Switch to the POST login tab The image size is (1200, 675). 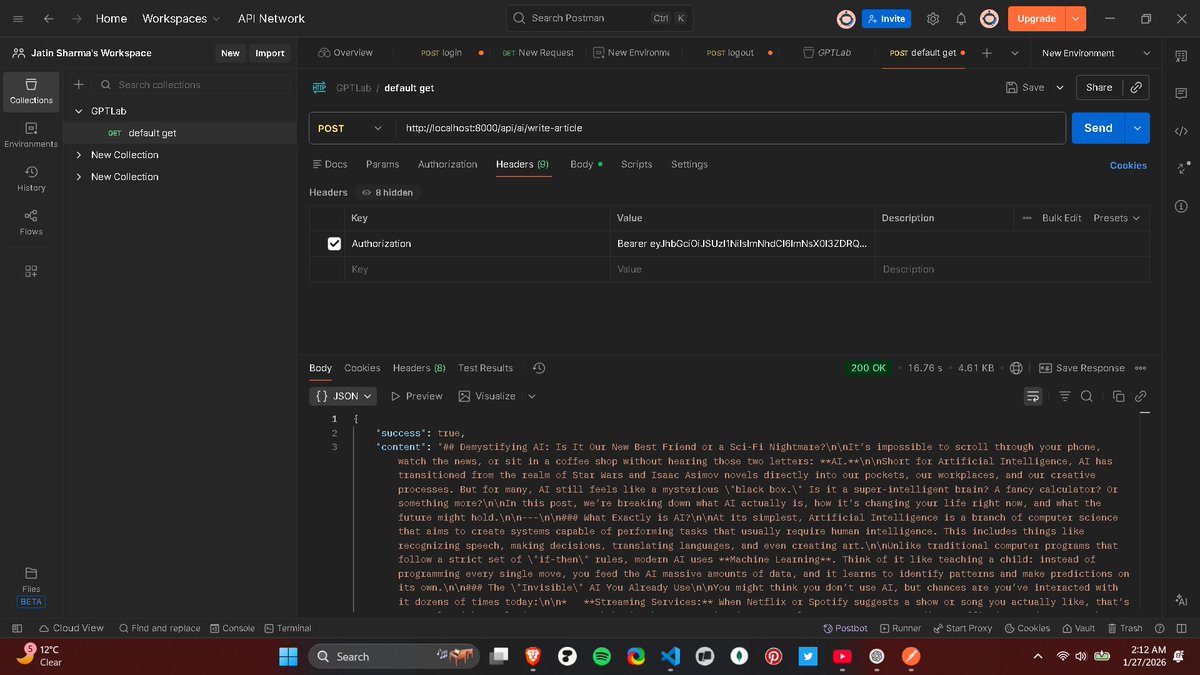(x=451, y=53)
